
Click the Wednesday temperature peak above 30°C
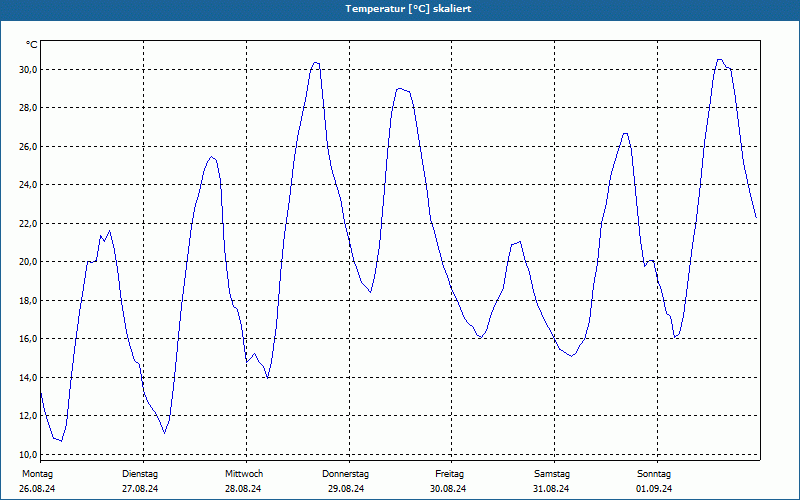316,63
